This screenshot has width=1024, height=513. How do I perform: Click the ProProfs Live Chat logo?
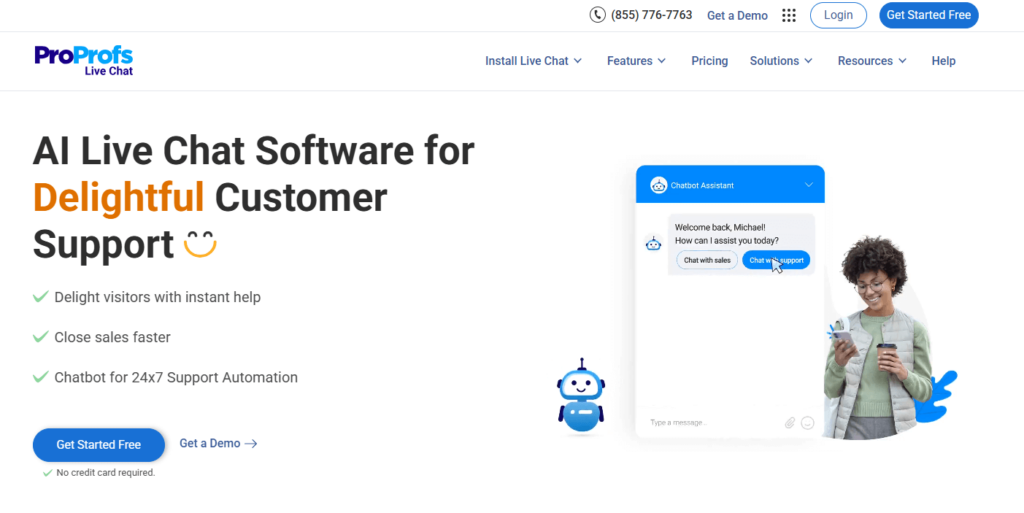[x=83, y=60]
